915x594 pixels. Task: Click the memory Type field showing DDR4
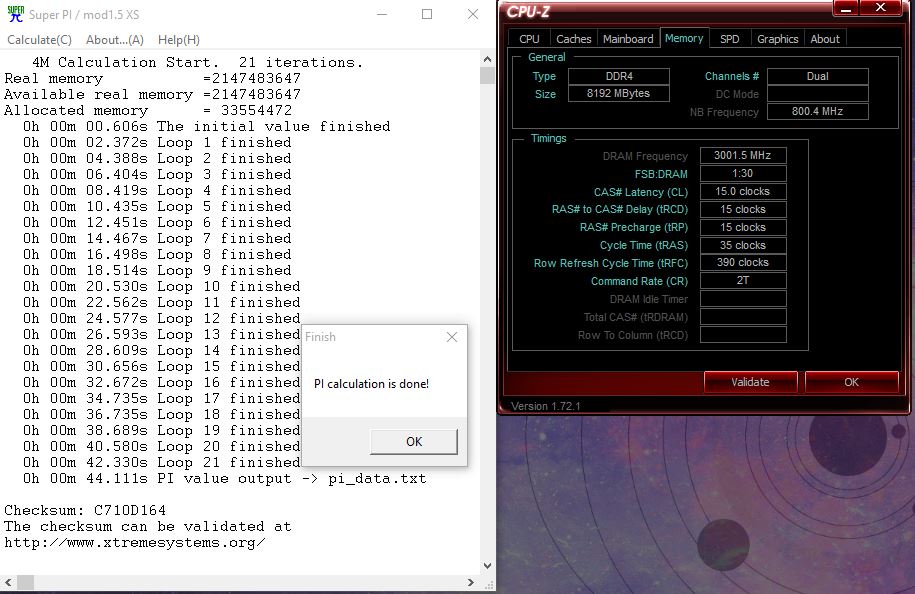(x=619, y=76)
